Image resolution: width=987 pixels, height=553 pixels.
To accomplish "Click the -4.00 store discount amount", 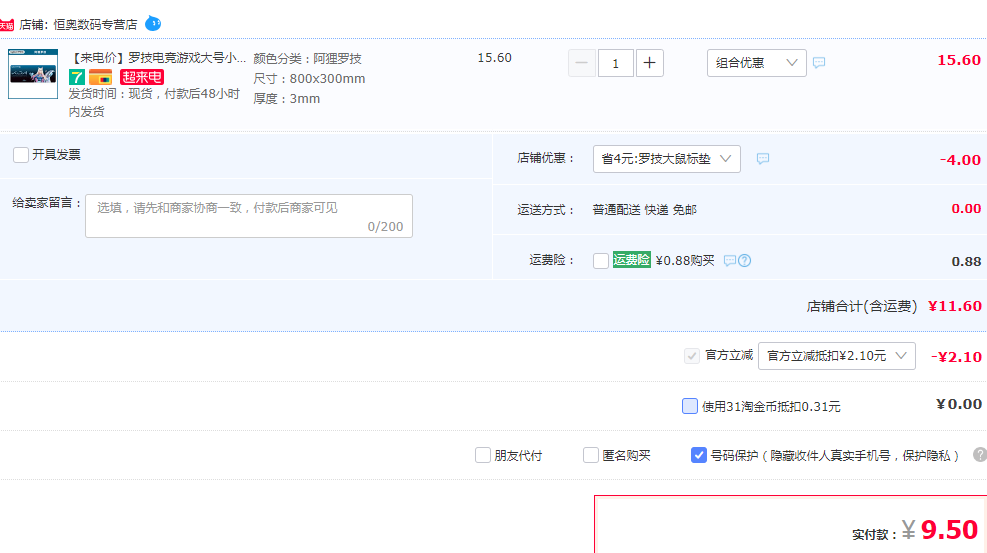I will tap(960, 160).
